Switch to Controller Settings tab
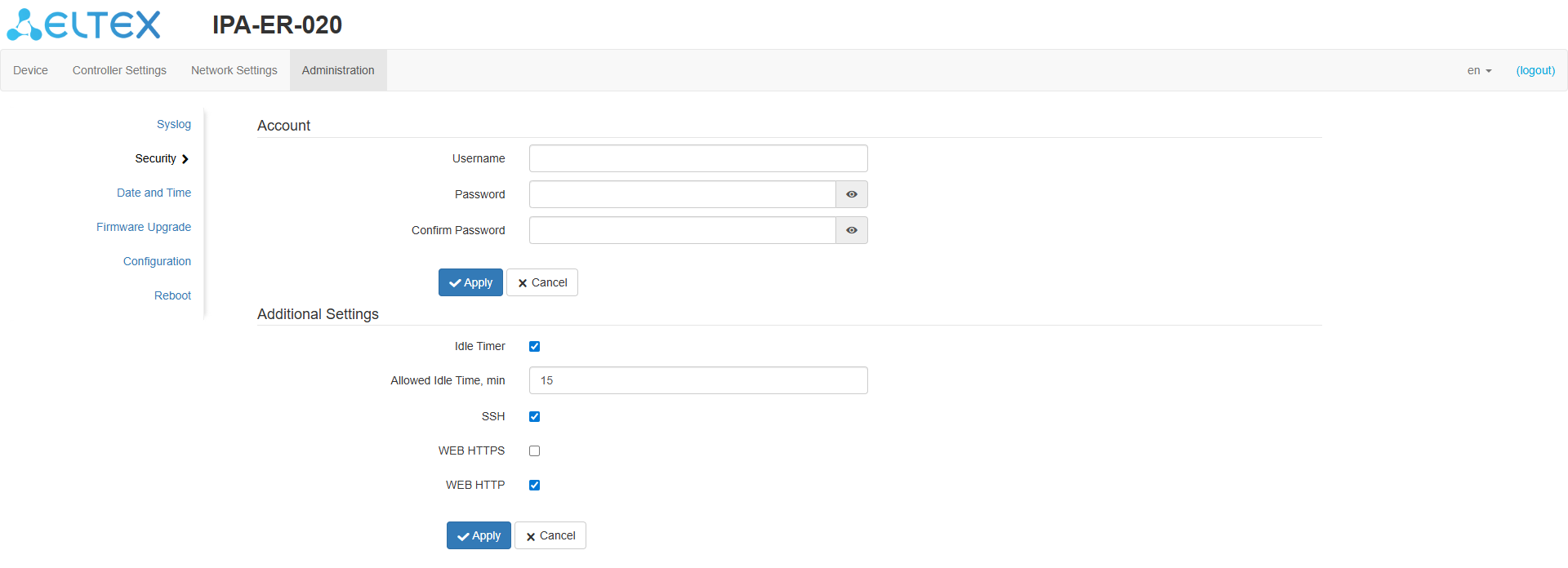 point(119,70)
